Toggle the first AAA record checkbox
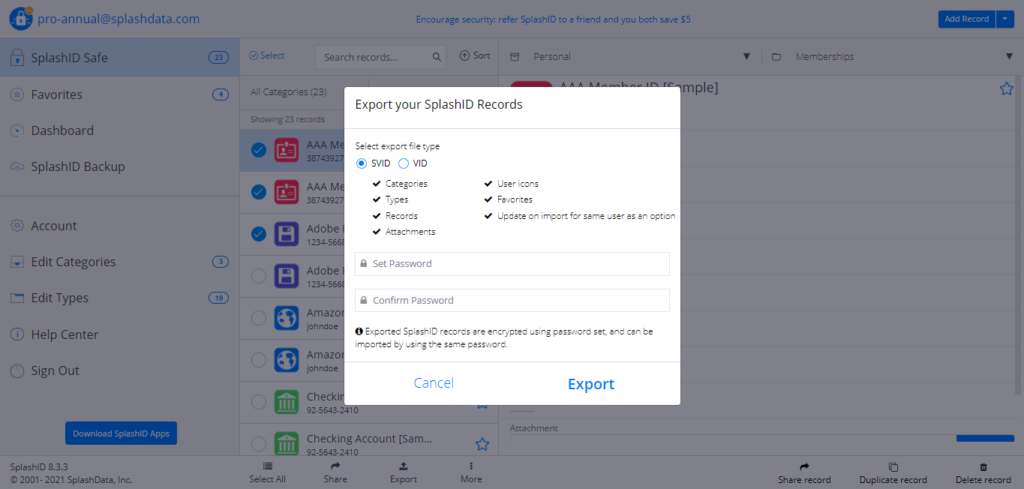The image size is (1024, 489). pos(259,150)
